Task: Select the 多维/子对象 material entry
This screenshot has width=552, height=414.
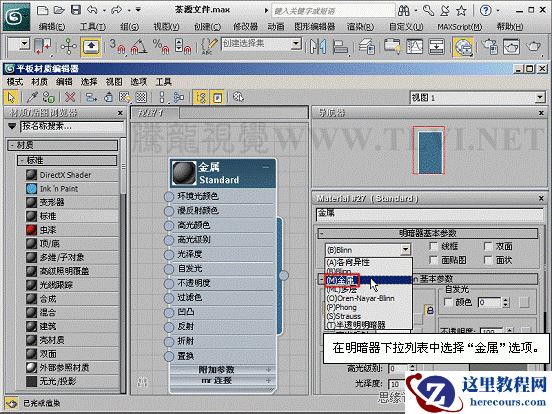Action: [72, 257]
